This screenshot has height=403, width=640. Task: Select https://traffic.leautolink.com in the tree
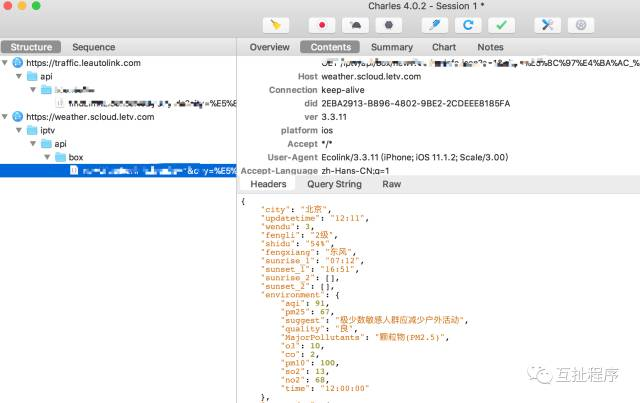click(83, 63)
